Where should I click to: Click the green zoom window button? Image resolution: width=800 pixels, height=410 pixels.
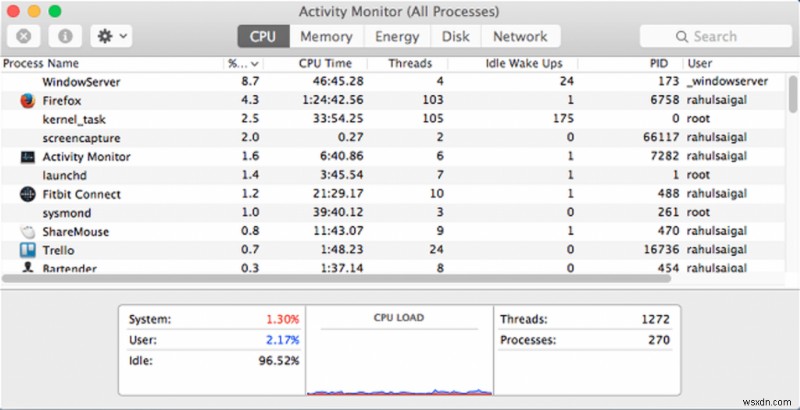click(x=54, y=11)
